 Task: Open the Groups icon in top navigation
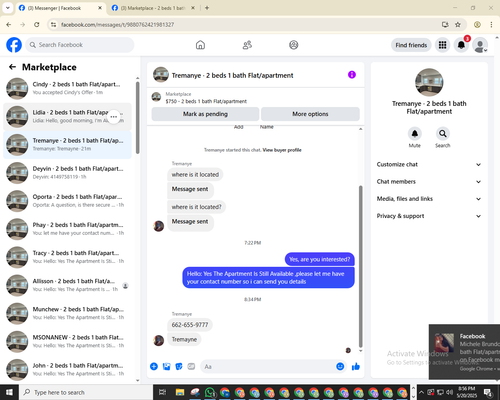[x=294, y=45]
